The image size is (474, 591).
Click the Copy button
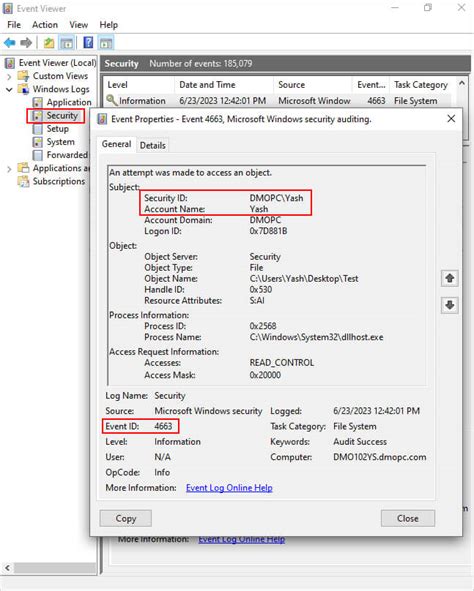point(125,519)
